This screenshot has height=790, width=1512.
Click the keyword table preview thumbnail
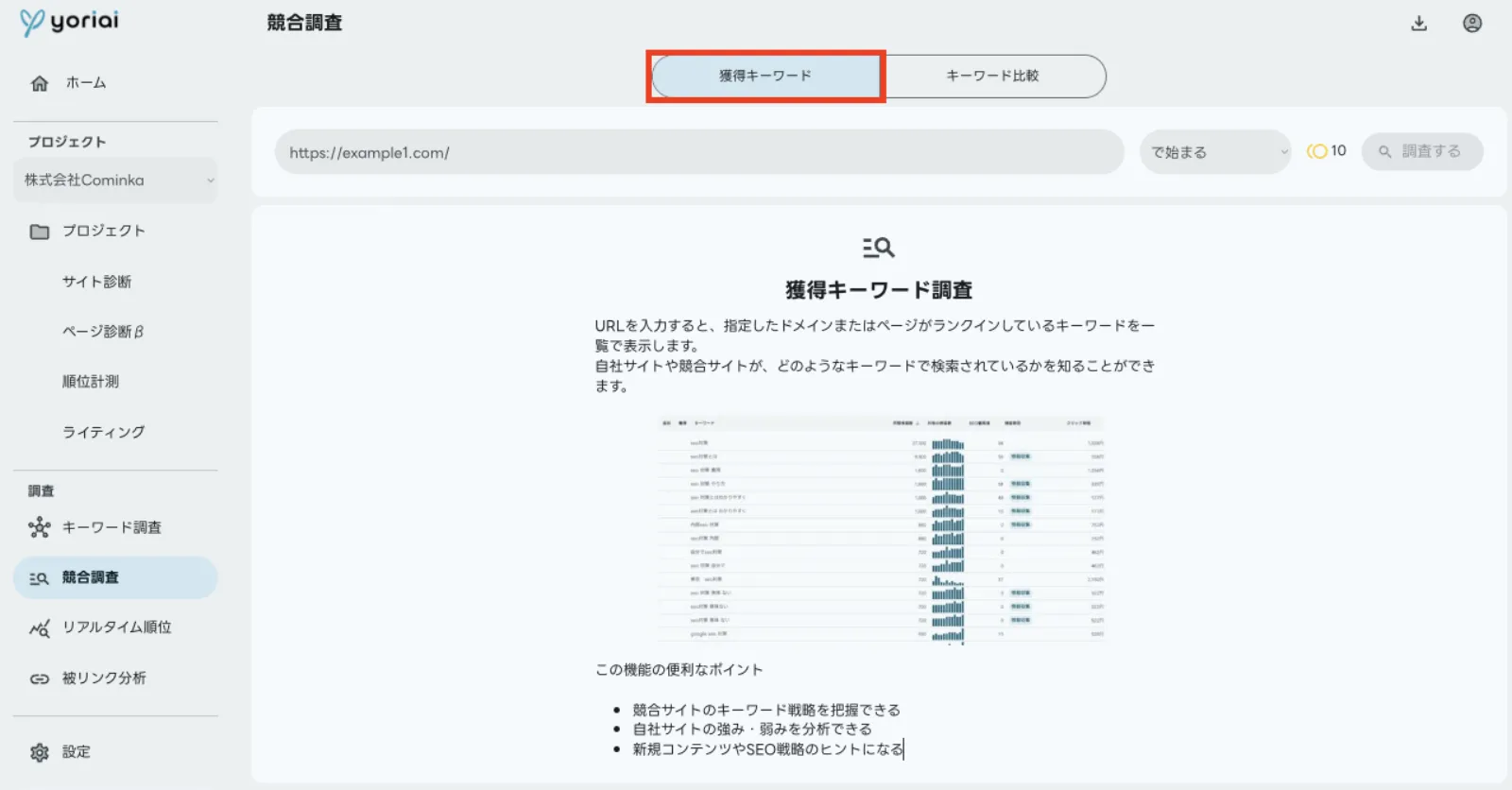tap(882, 530)
